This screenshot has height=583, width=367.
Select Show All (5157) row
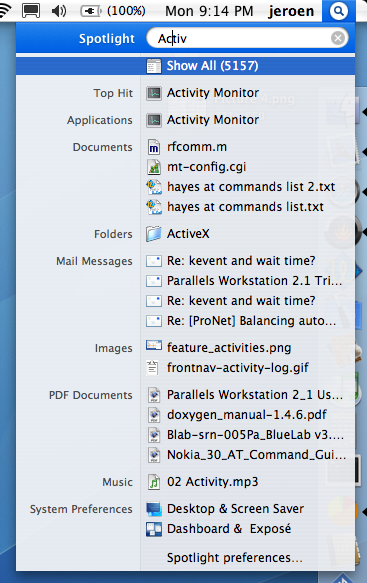(x=185, y=66)
